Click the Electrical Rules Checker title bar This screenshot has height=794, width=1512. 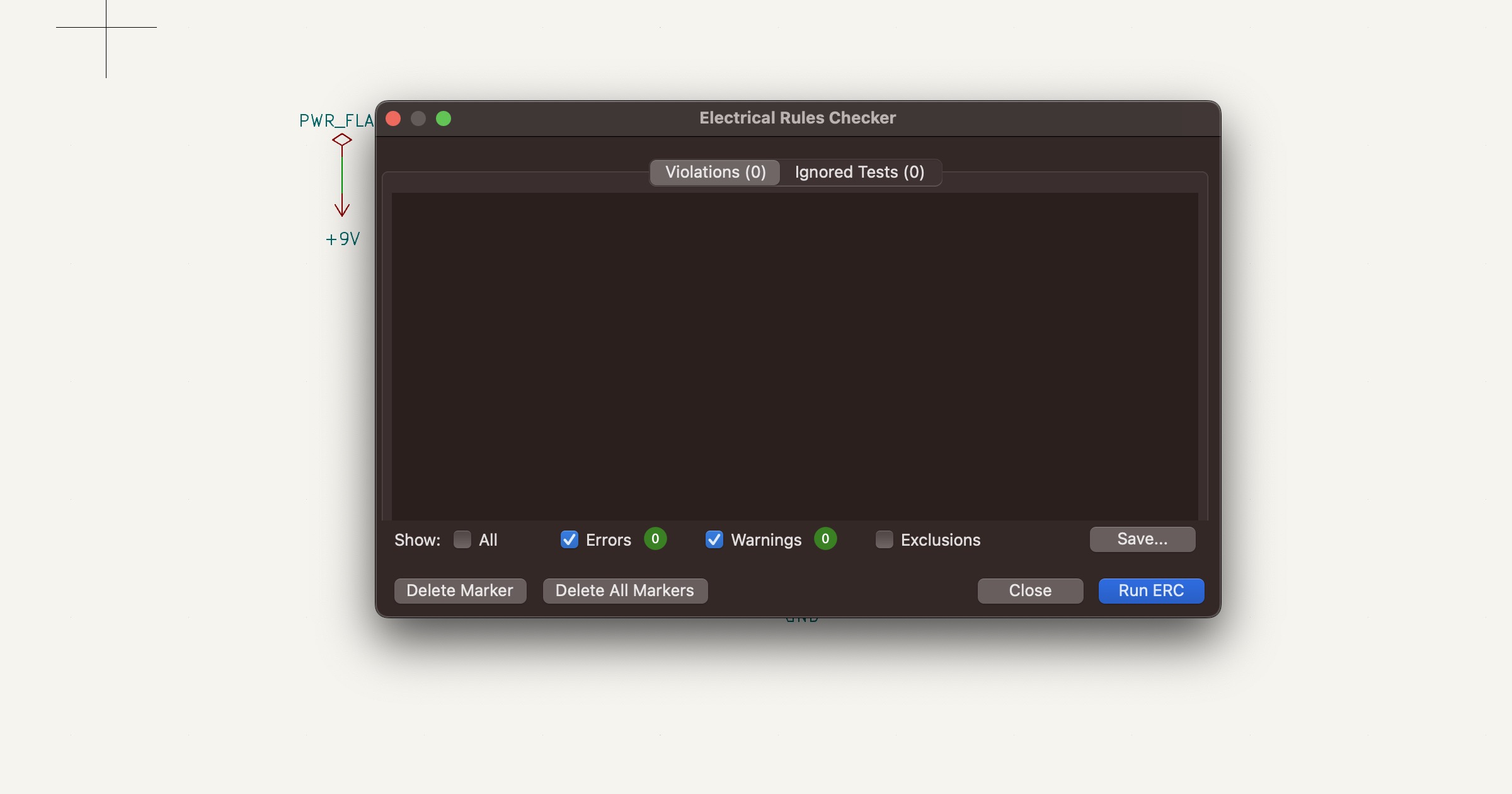pyautogui.click(x=798, y=118)
